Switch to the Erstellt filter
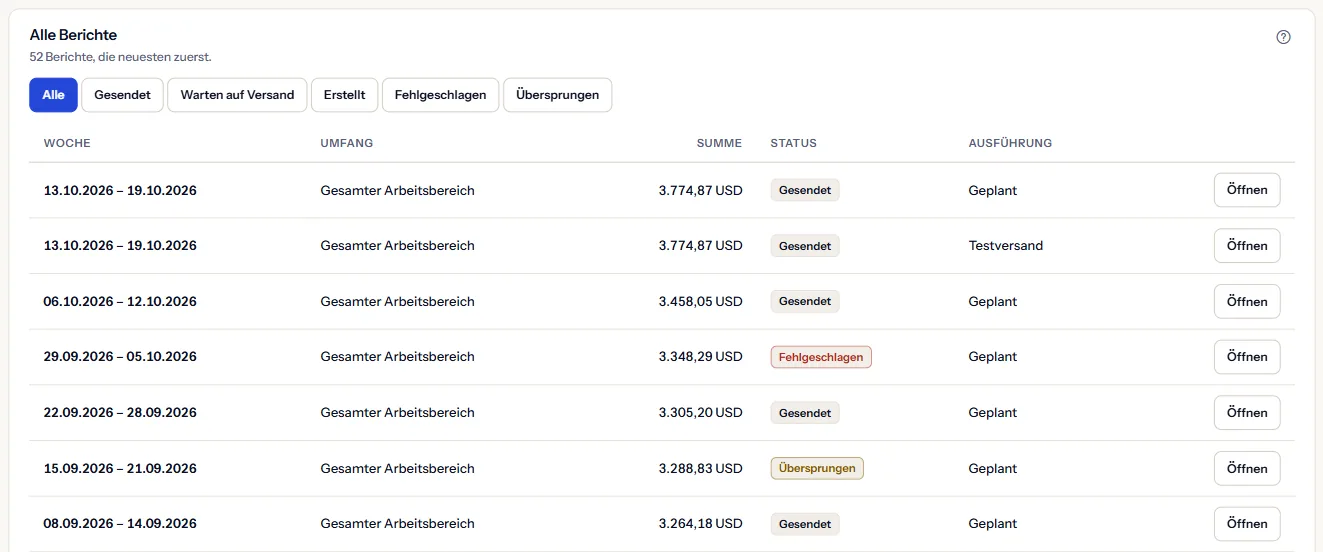Screen dimensions: 1323x552 click(x=345, y=95)
